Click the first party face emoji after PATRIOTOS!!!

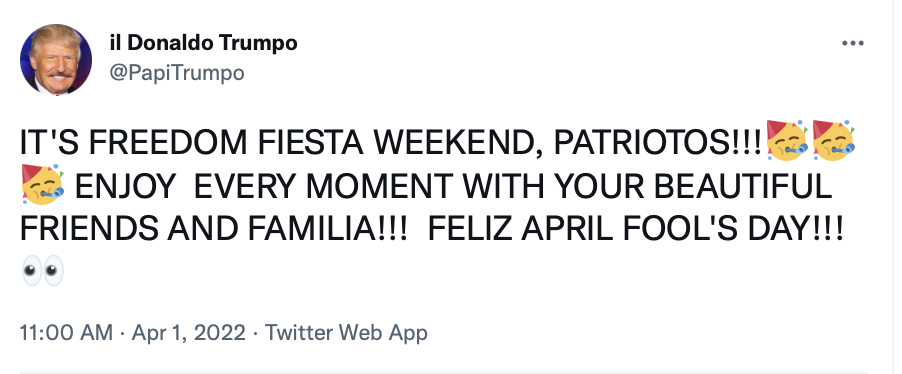(787, 141)
